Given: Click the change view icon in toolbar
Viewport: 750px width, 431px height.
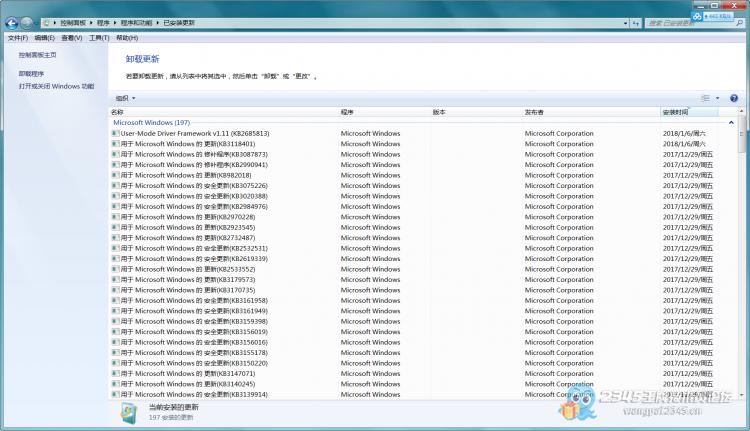Looking at the screenshot, I should [x=705, y=98].
